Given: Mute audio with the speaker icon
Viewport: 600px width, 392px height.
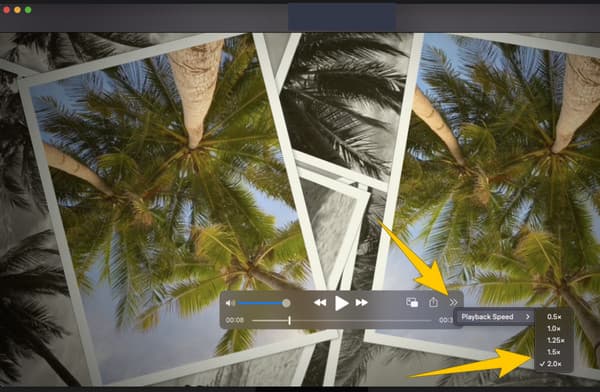Looking at the screenshot, I should point(230,303).
